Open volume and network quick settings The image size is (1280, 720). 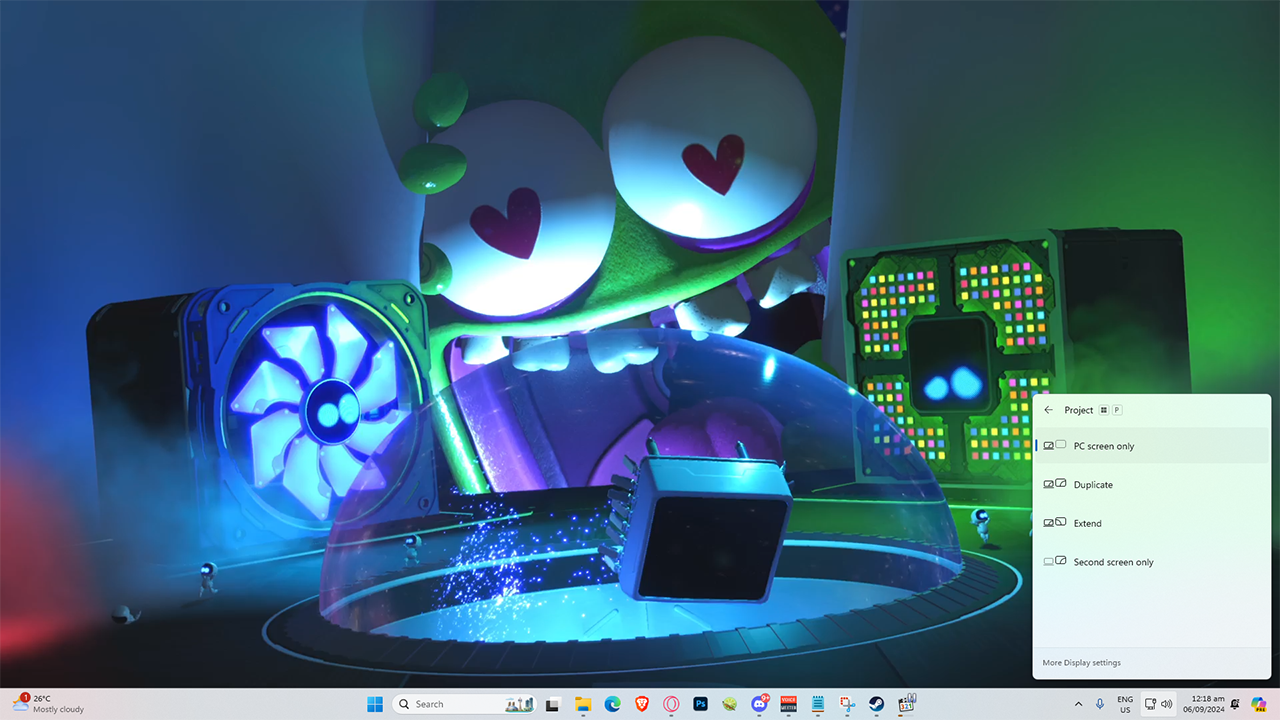click(x=1158, y=704)
